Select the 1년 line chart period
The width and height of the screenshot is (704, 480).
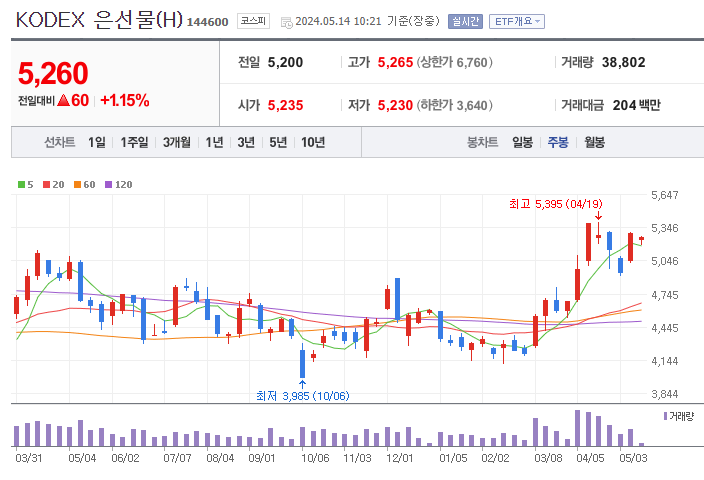coord(214,142)
